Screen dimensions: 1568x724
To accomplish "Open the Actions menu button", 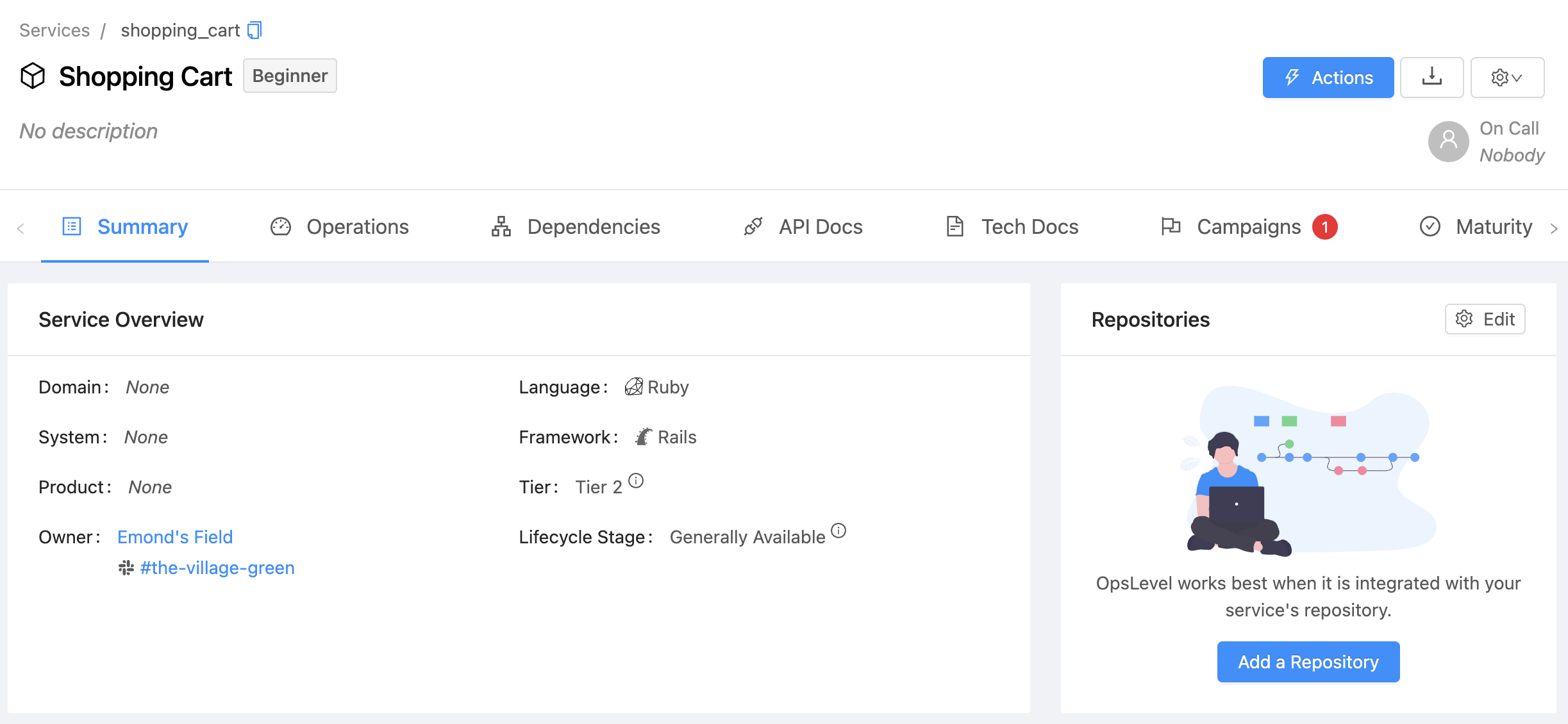I will [1328, 77].
